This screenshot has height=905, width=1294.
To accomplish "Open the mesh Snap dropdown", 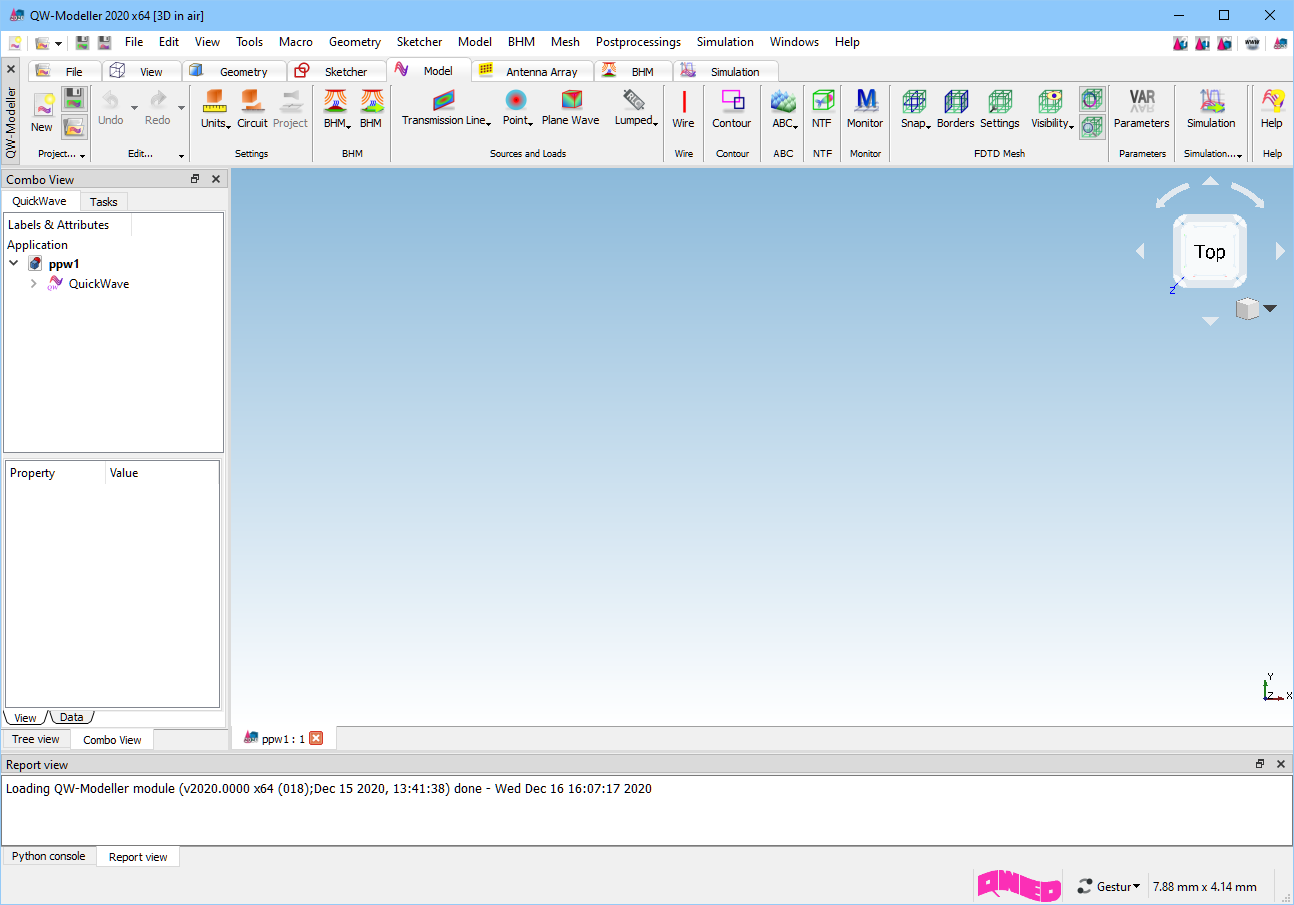I will (915, 110).
